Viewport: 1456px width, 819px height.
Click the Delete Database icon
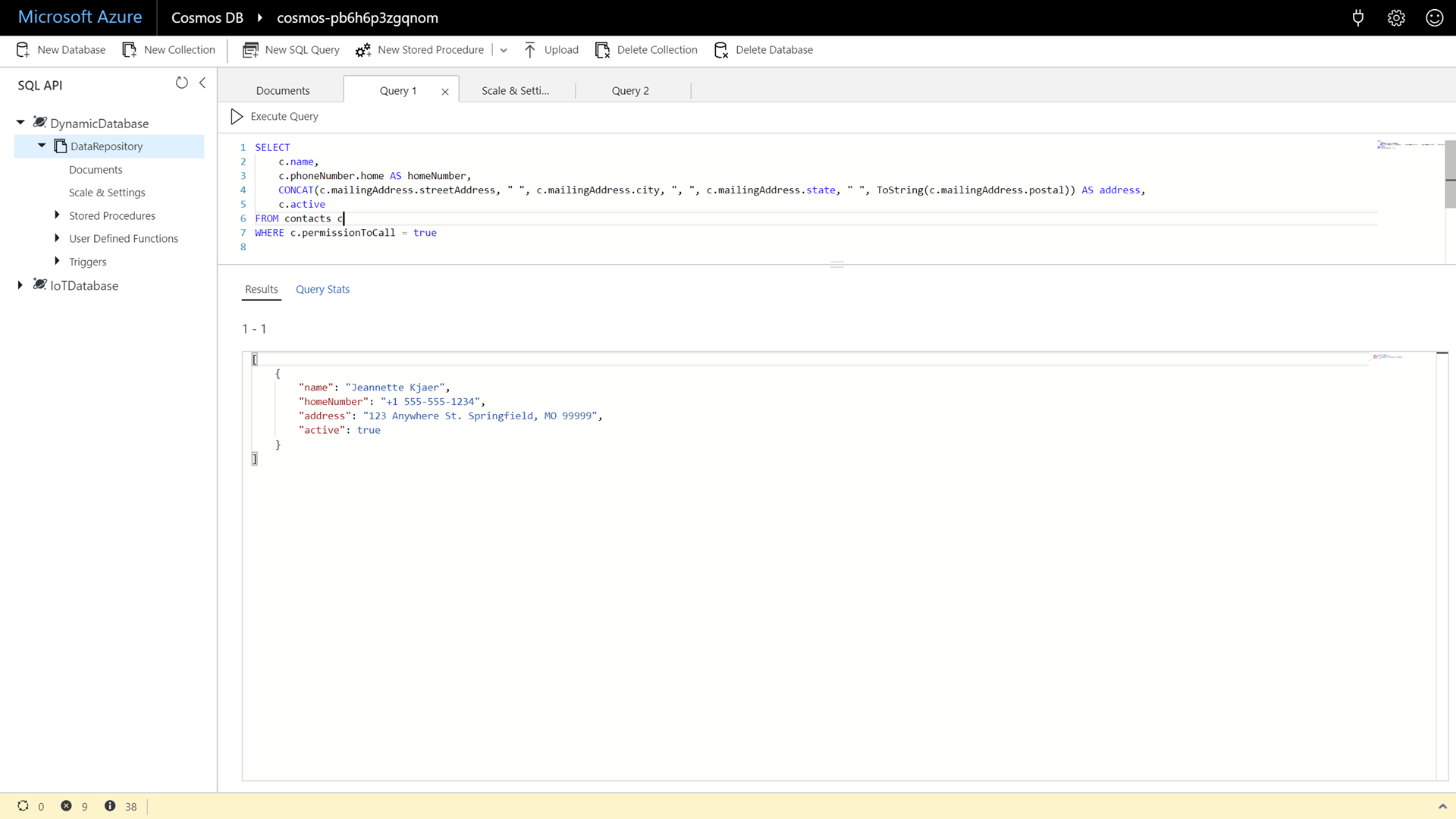721,50
